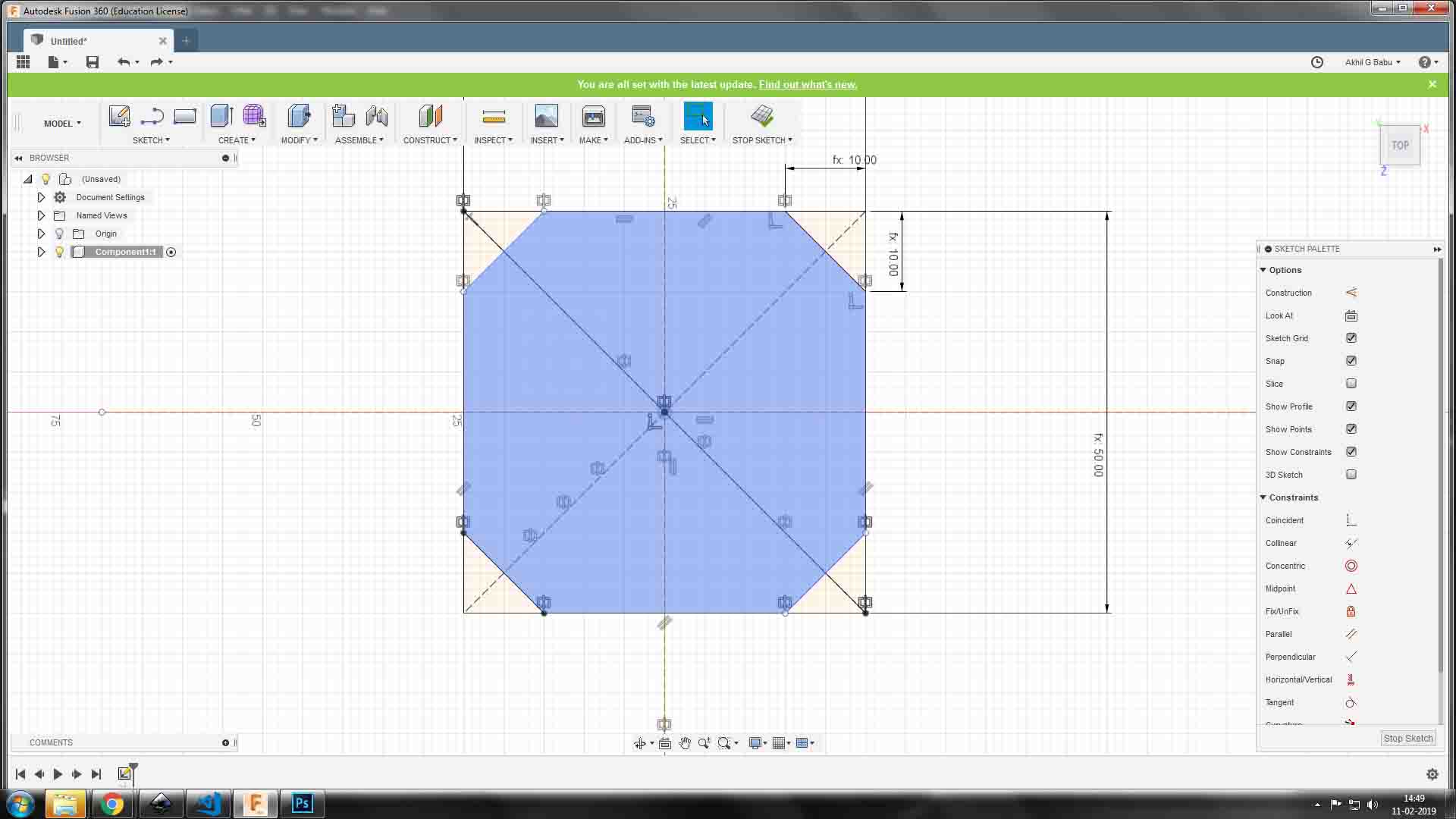
Task: Select the Extrude tool icon
Action: point(221,116)
